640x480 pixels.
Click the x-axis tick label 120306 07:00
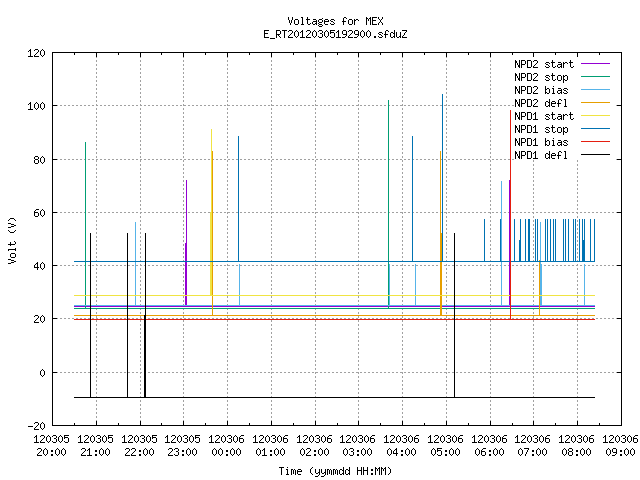click(x=533, y=446)
